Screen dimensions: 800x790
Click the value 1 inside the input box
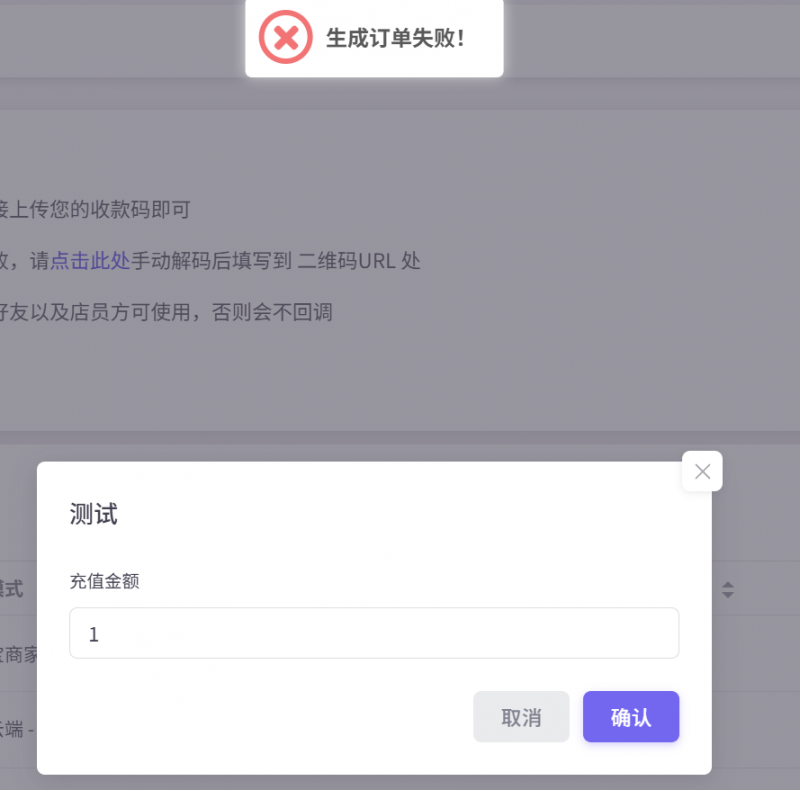click(x=93, y=633)
